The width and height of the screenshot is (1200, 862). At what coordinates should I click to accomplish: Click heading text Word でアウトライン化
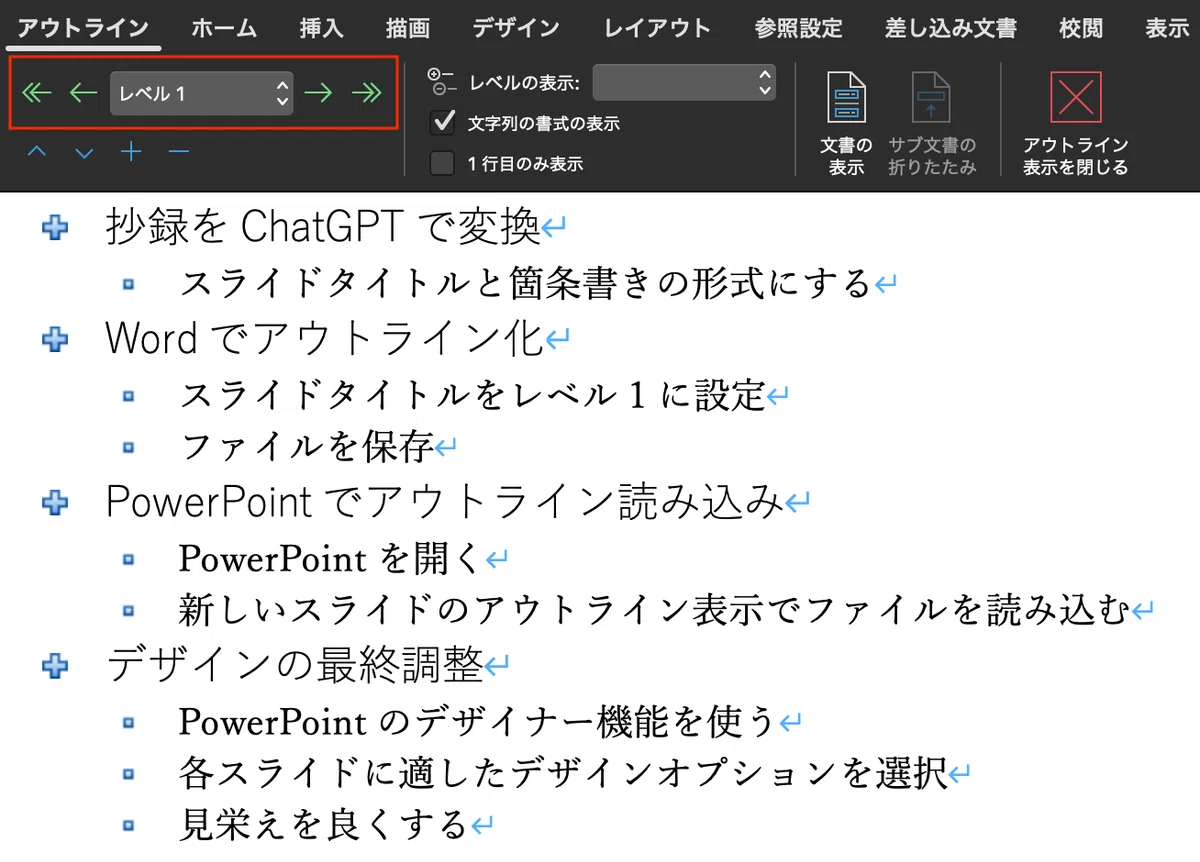324,339
